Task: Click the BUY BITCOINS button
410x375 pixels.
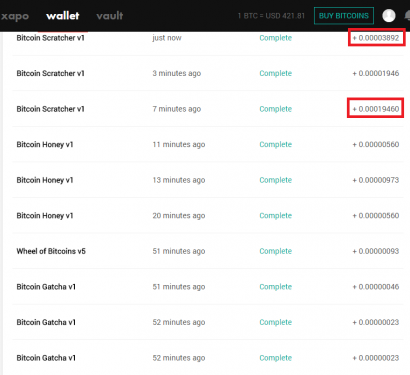Action: (x=344, y=16)
